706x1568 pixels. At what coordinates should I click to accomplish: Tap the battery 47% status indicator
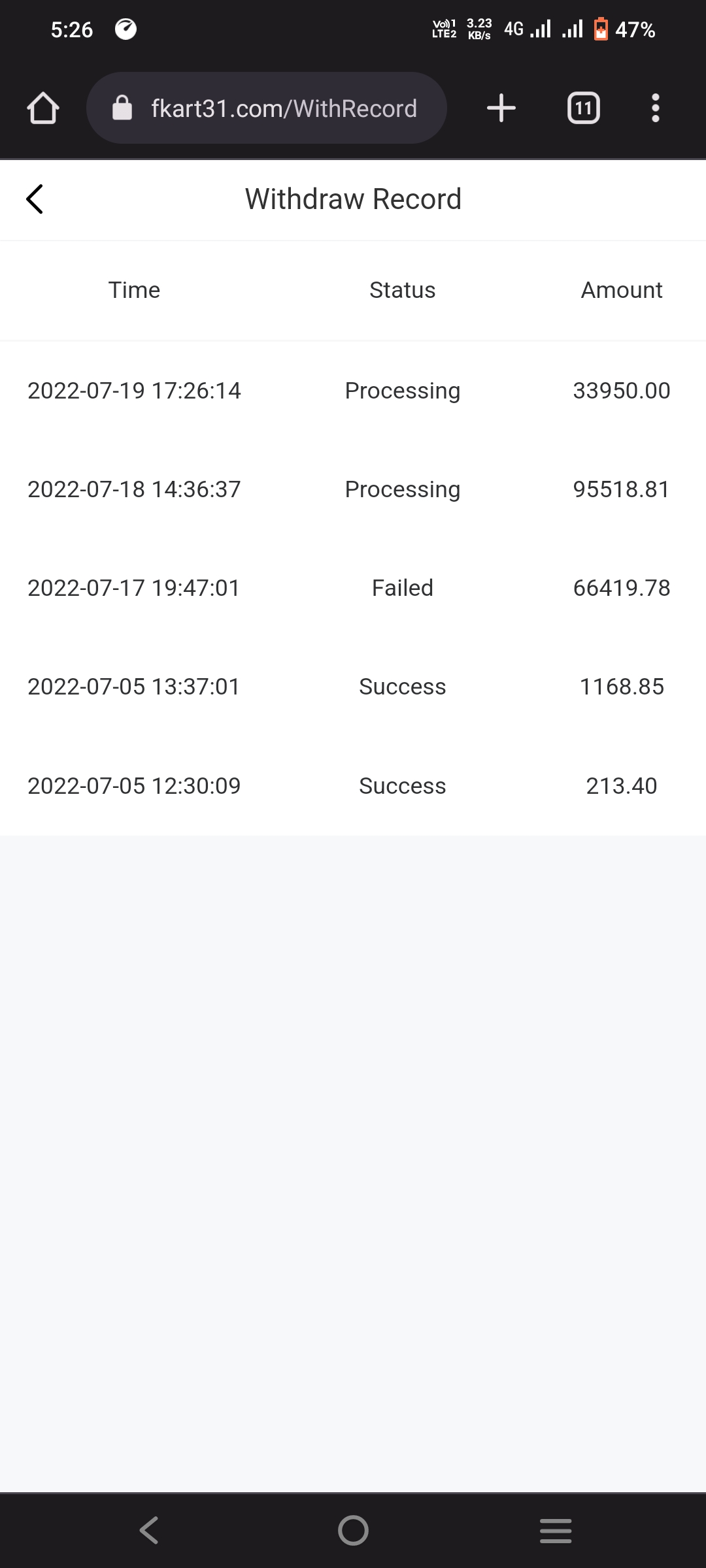click(x=624, y=29)
